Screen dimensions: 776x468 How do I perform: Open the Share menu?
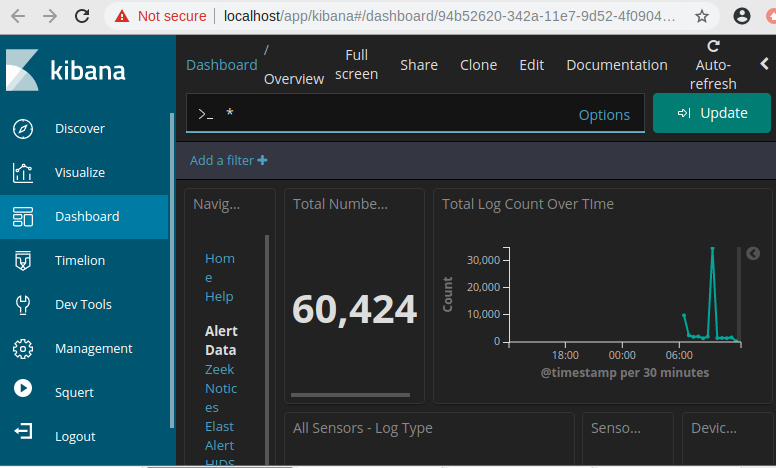pos(419,65)
